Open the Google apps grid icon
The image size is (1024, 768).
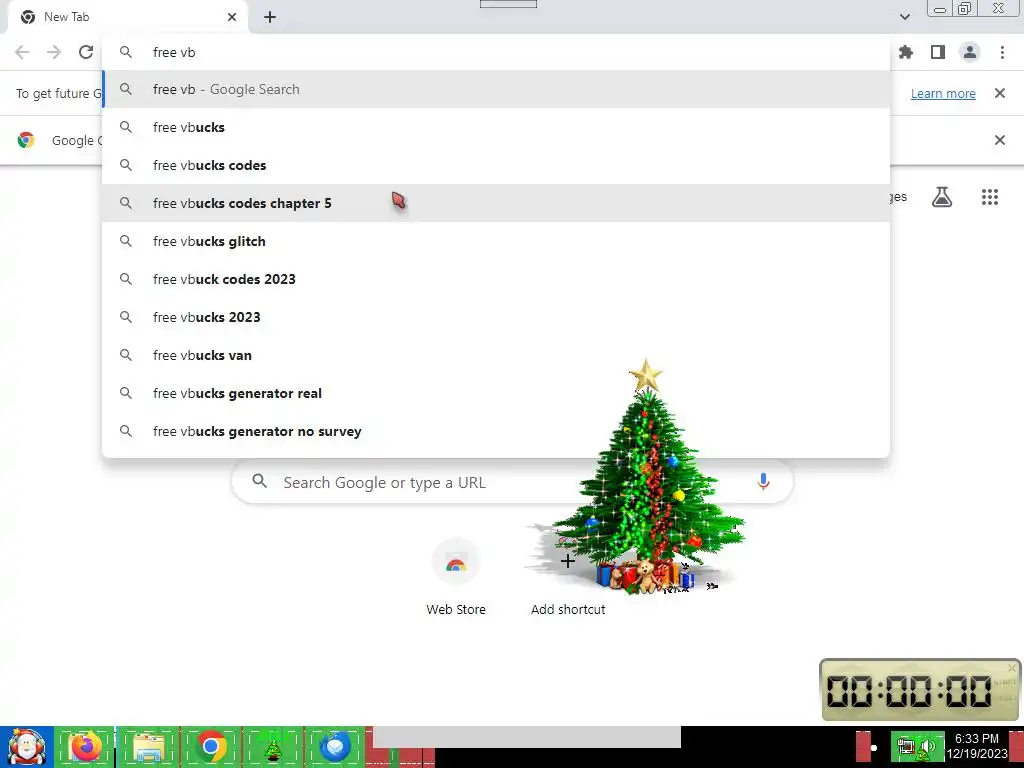(x=990, y=197)
